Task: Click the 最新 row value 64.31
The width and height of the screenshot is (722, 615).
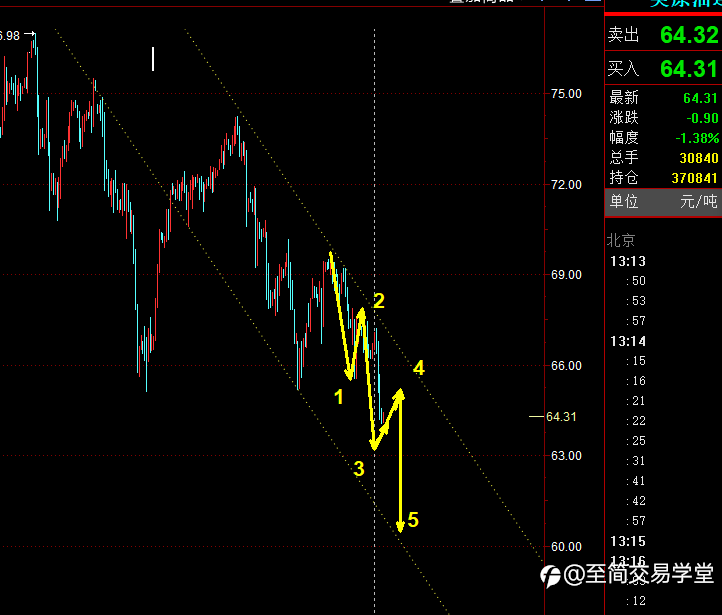Action: coord(700,98)
